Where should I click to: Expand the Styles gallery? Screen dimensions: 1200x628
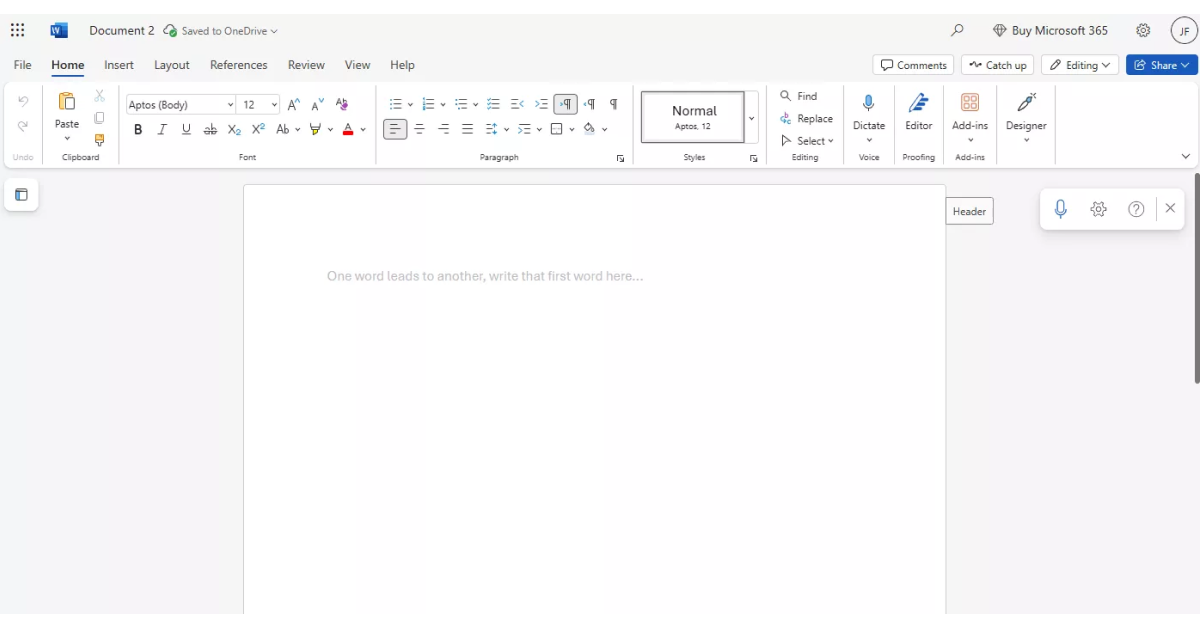coord(751,116)
